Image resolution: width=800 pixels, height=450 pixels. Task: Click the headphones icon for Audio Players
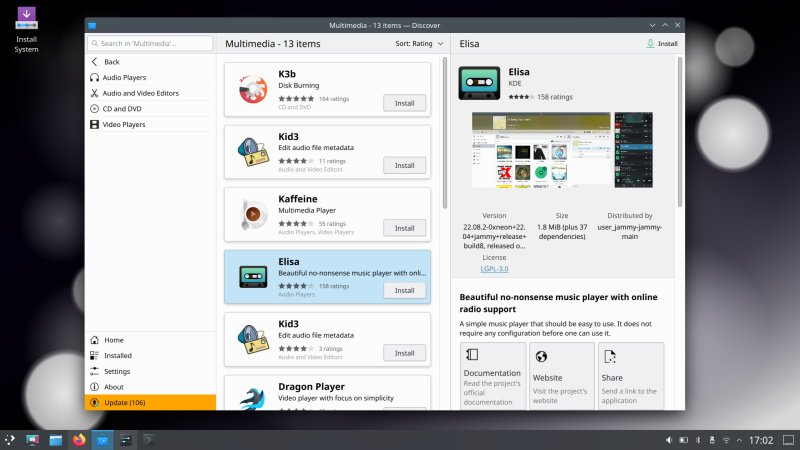pyautogui.click(x=94, y=78)
